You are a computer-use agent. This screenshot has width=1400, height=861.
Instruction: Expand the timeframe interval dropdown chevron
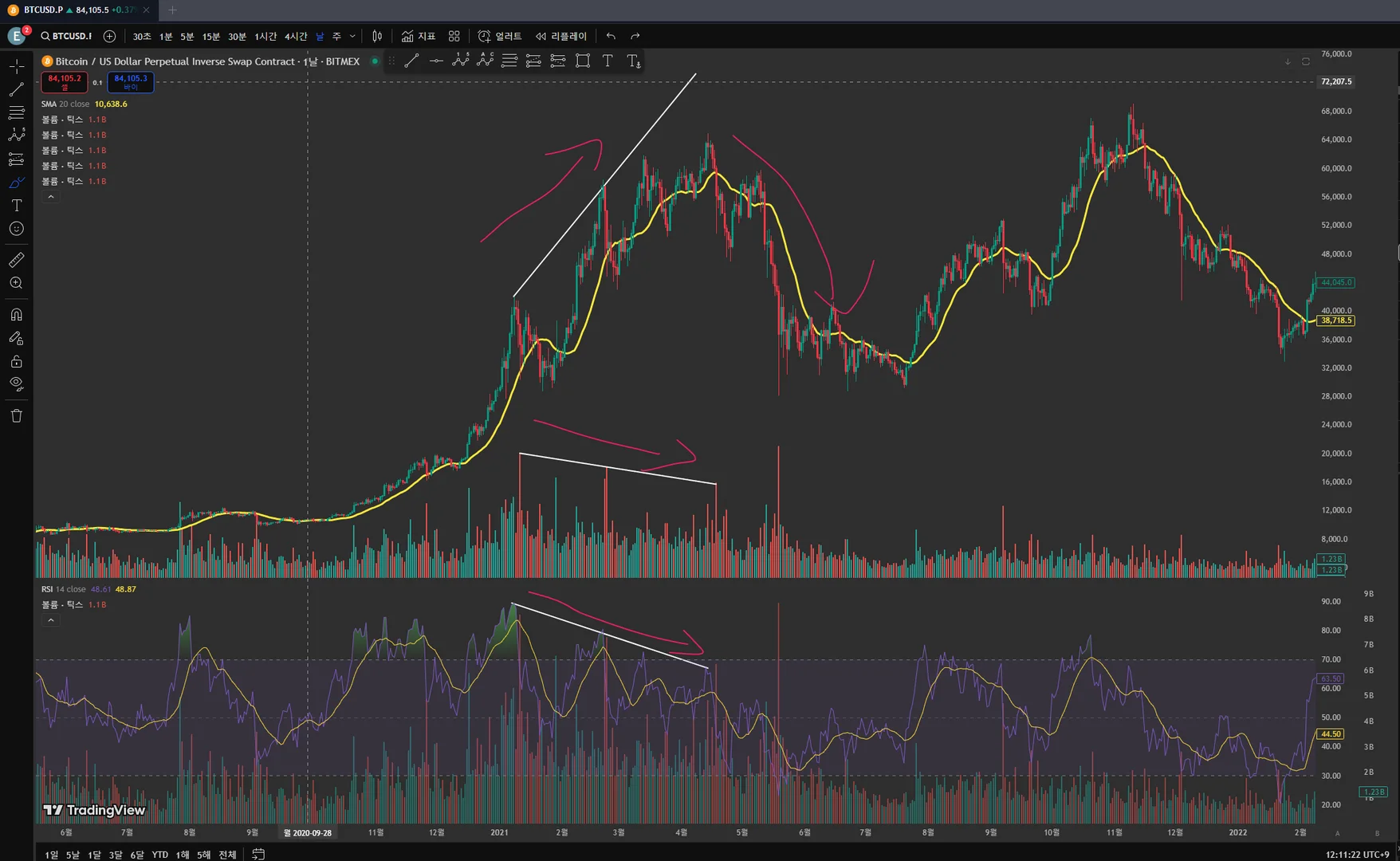click(352, 36)
